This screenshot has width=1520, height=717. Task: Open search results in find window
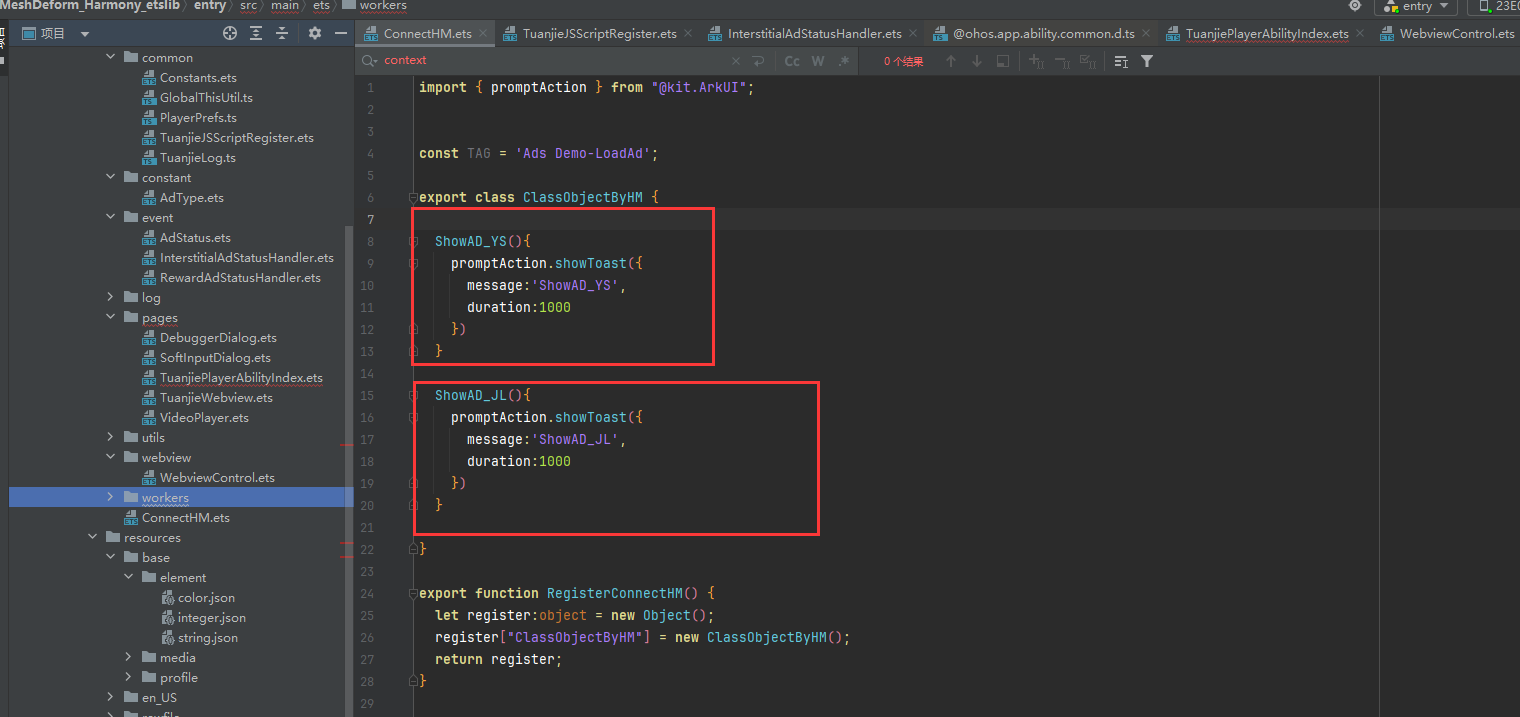tap(1003, 61)
